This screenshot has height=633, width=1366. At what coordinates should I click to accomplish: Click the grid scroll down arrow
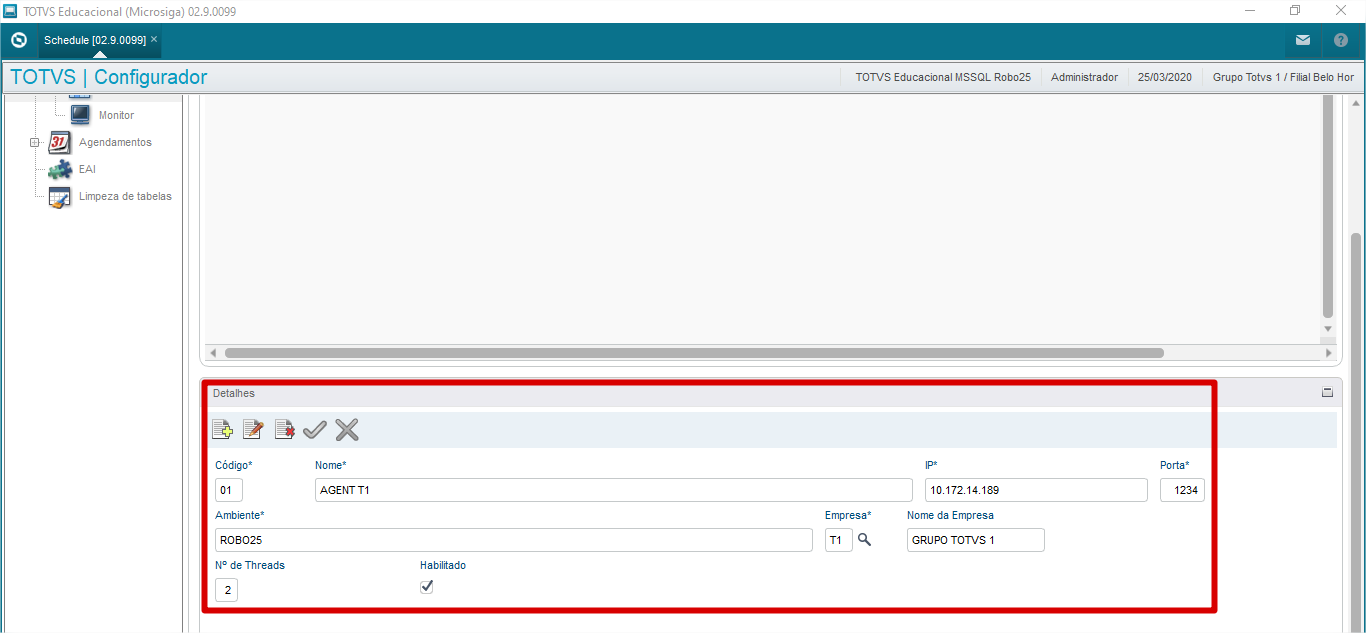1328,328
